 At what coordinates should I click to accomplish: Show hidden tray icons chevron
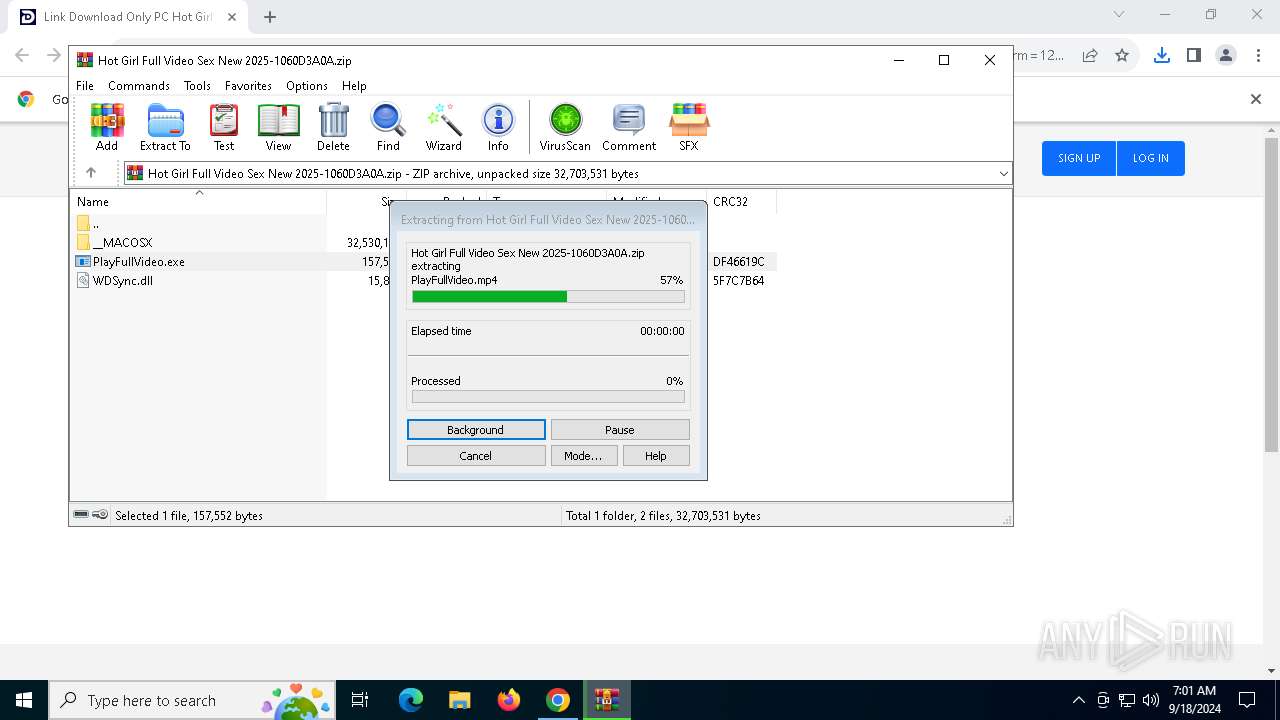(x=1078, y=700)
